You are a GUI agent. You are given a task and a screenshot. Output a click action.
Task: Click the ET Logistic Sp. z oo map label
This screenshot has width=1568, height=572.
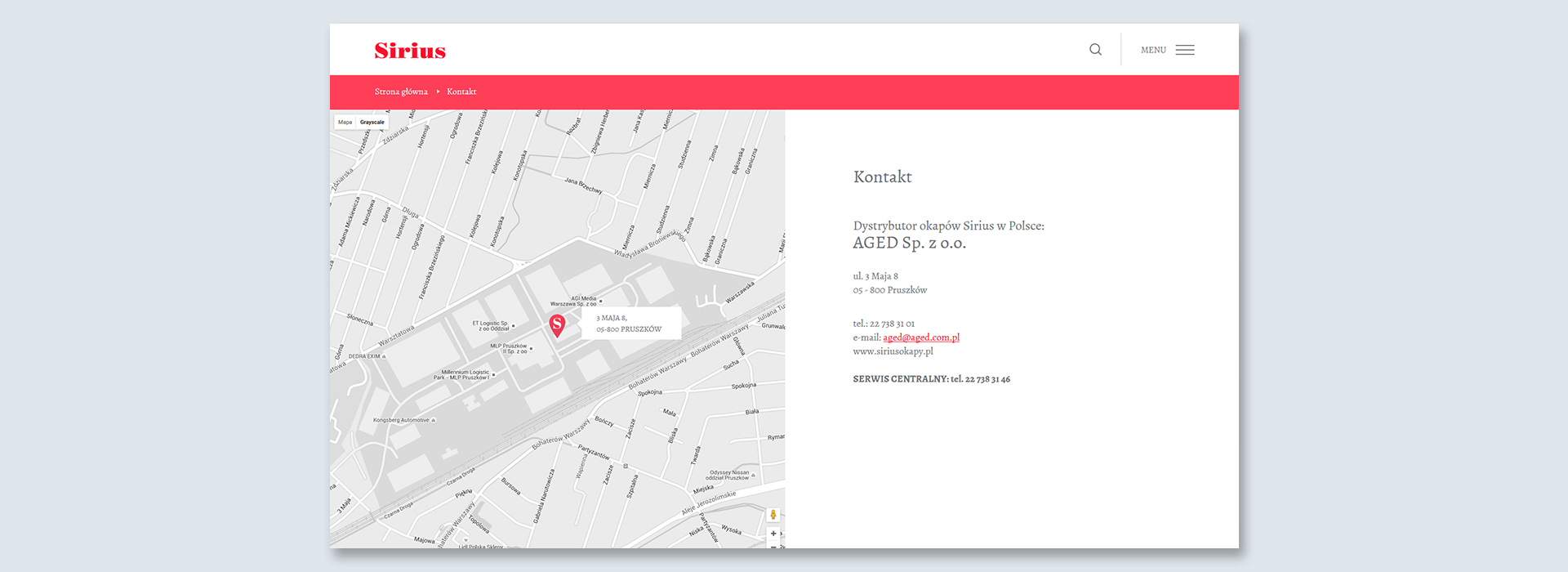tap(490, 326)
